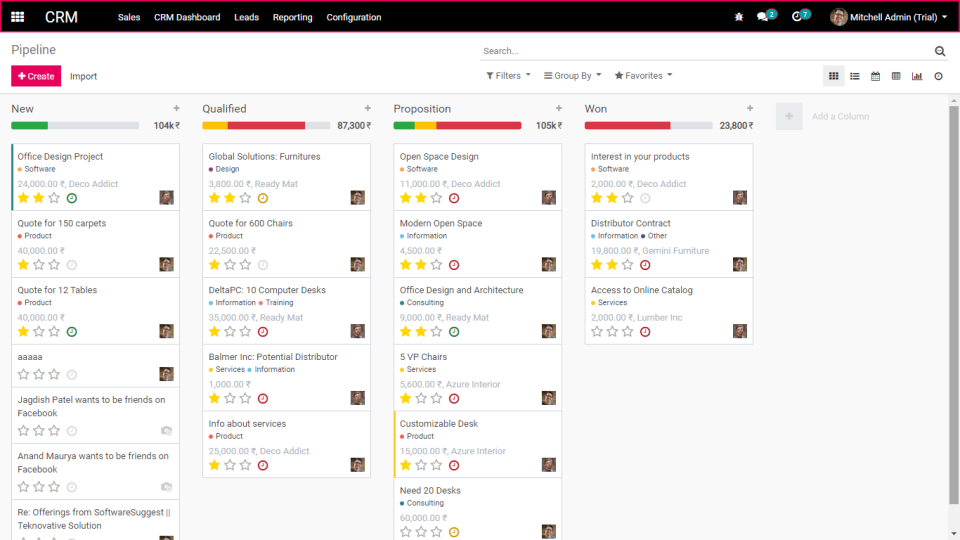Click the Create button
This screenshot has width=960, height=540.
pyautogui.click(x=36, y=76)
